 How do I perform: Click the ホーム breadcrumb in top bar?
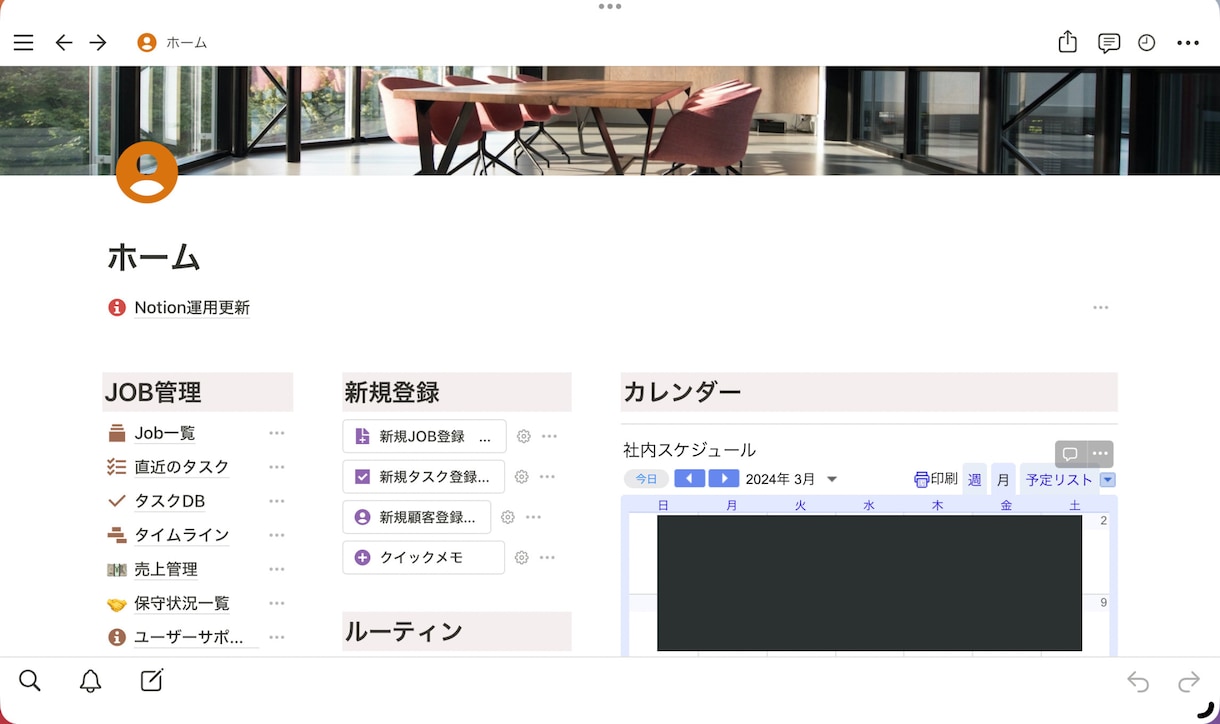172,43
